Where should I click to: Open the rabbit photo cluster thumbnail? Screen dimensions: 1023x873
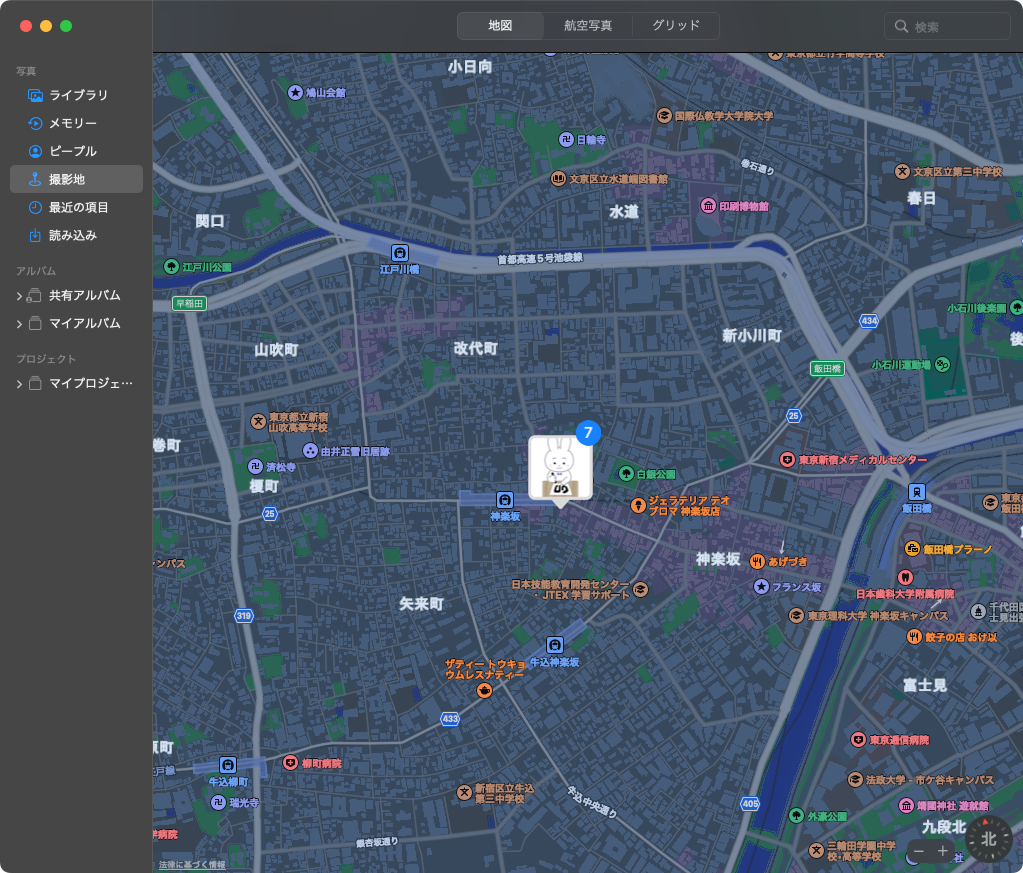560,468
